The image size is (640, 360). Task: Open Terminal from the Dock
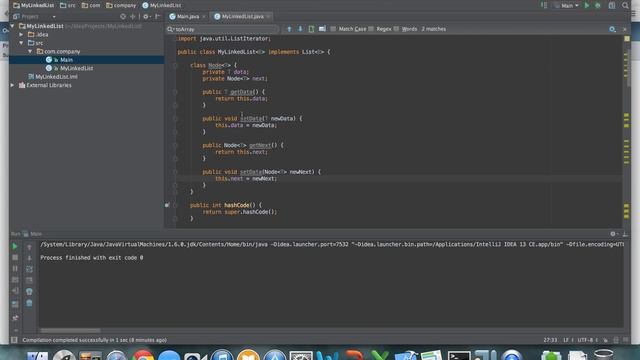point(459,355)
